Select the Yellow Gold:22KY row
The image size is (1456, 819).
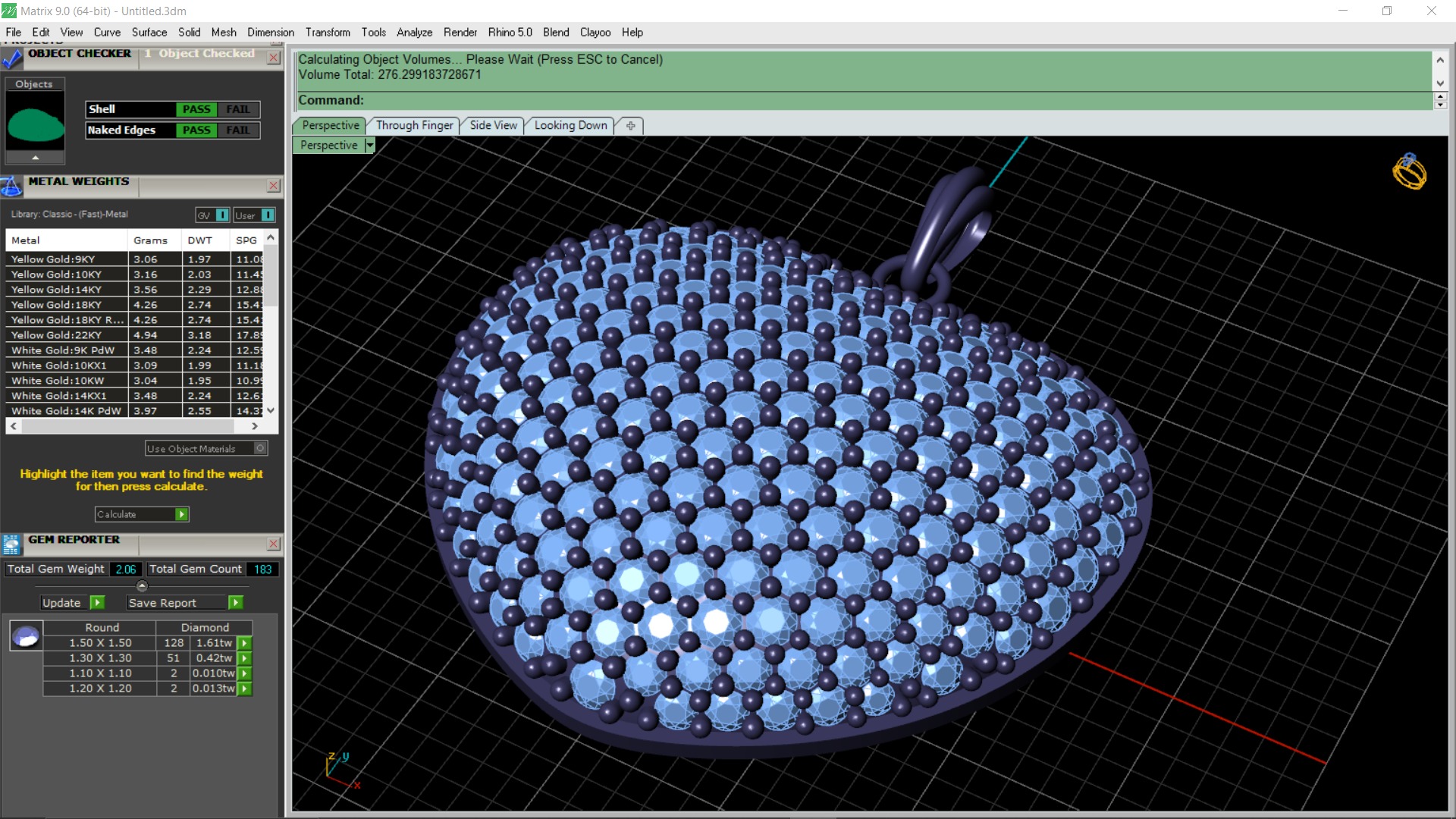point(135,335)
